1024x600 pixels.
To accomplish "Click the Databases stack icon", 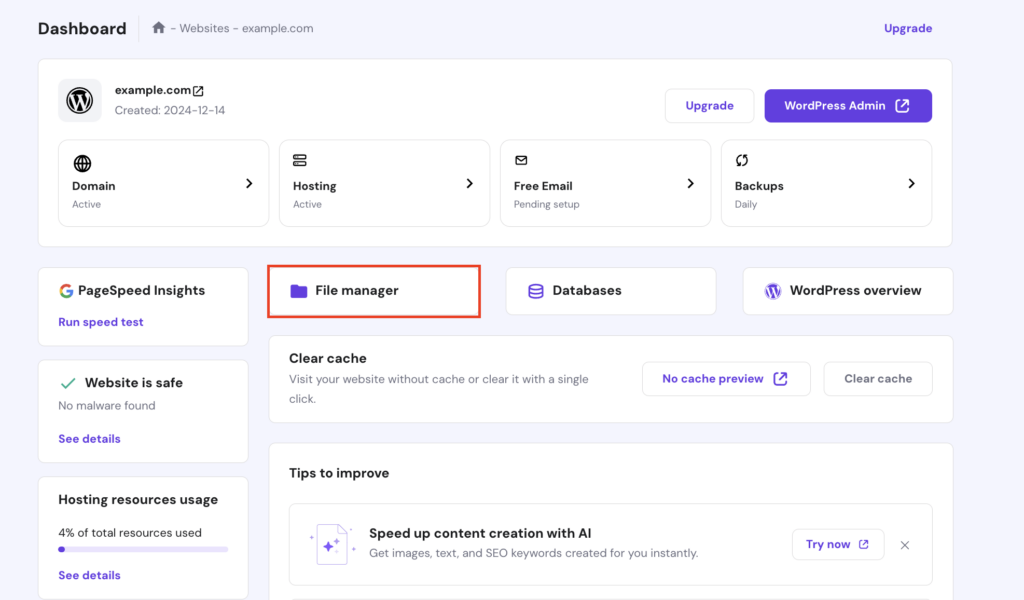I will coord(535,290).
